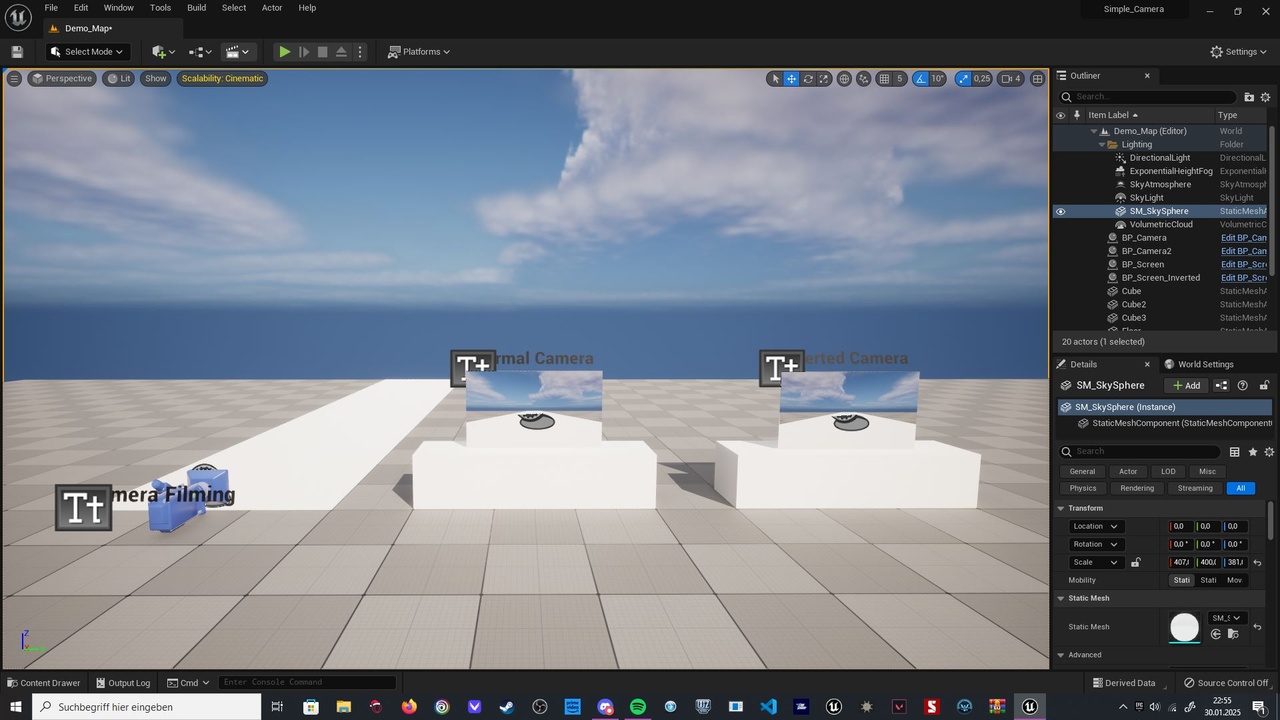Viewport: 1280px width, 720px height.
Task: Collapse the Transform section
Action: click(1061, 509)
